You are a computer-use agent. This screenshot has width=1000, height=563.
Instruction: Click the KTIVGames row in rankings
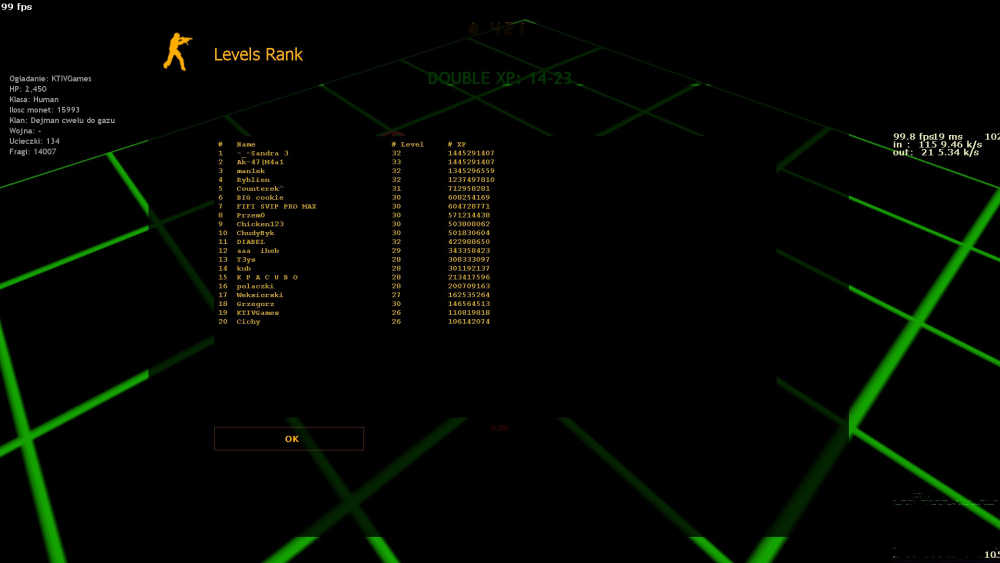[x=257, y=313]
